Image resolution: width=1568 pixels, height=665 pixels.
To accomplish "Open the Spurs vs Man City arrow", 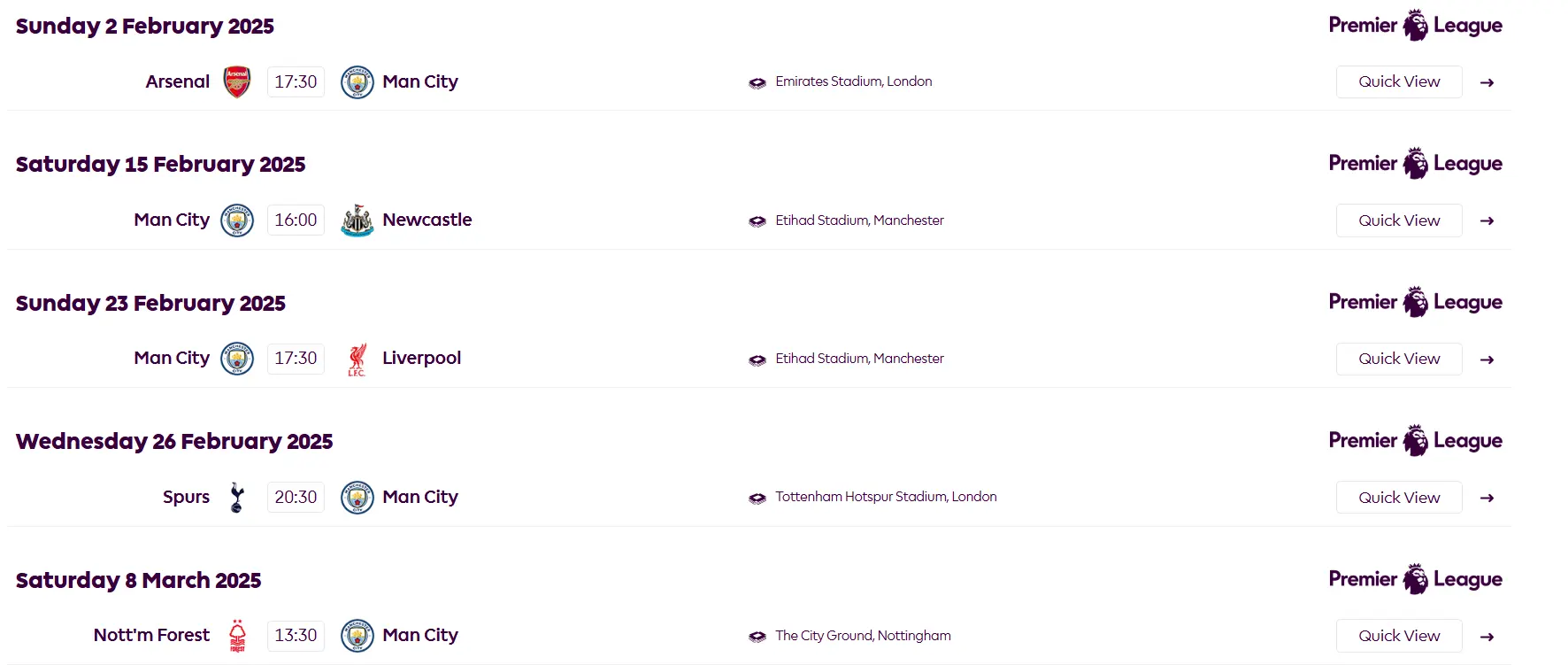I will (x=1487, y=498).
